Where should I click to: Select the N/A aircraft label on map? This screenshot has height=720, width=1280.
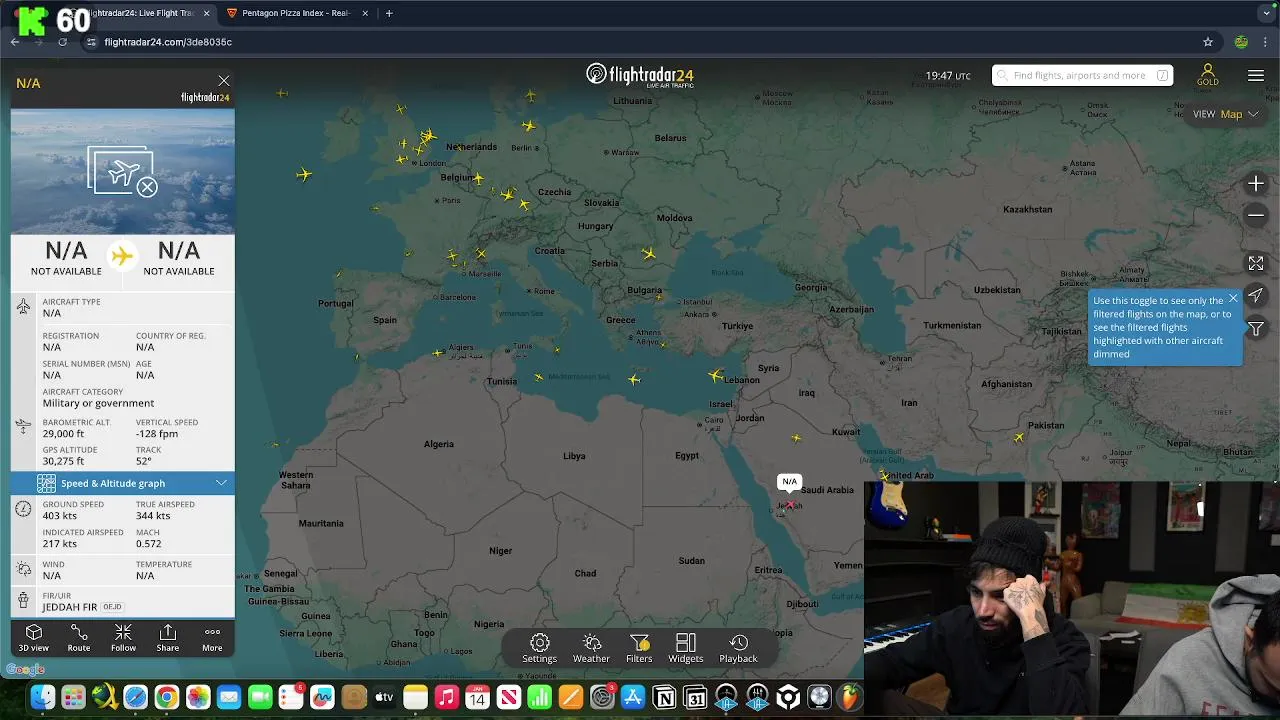pyautogui.click(x=789, y=482)
